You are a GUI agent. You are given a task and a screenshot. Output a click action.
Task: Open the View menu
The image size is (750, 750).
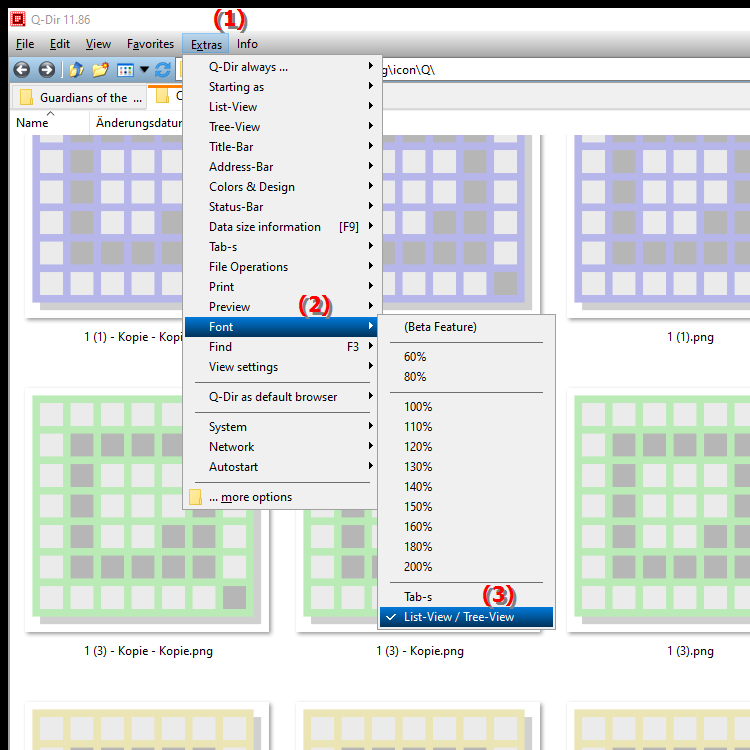[98, 44]
